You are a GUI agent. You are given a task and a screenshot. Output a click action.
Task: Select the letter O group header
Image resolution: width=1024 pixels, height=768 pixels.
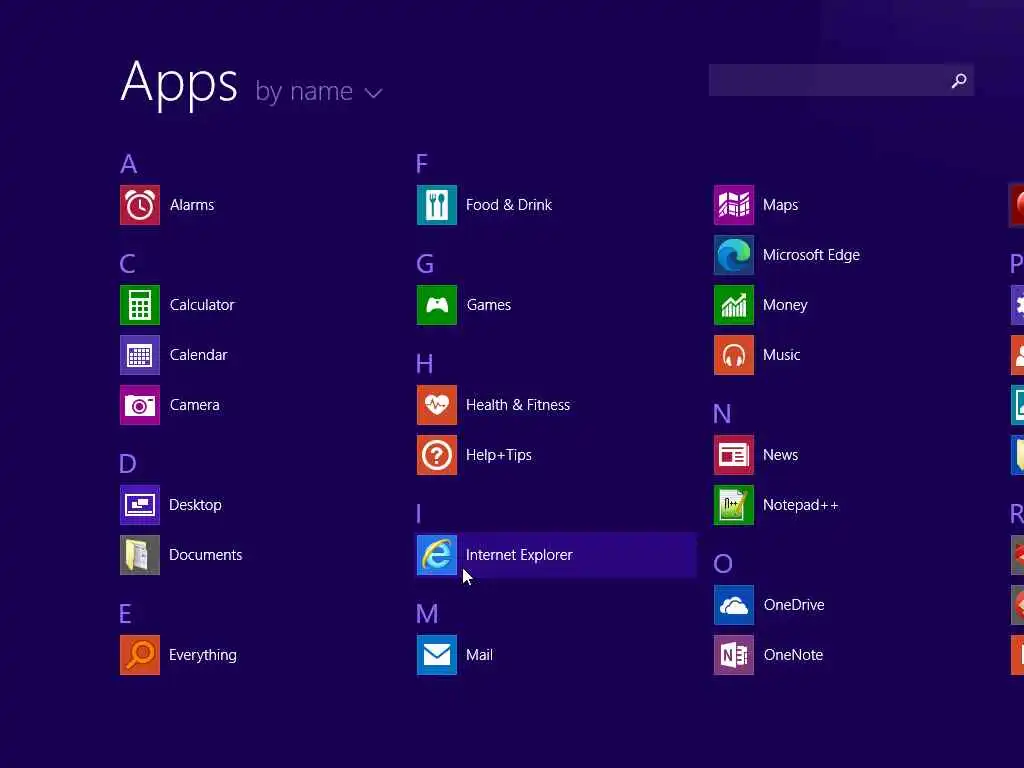click(x=723, y=564)
